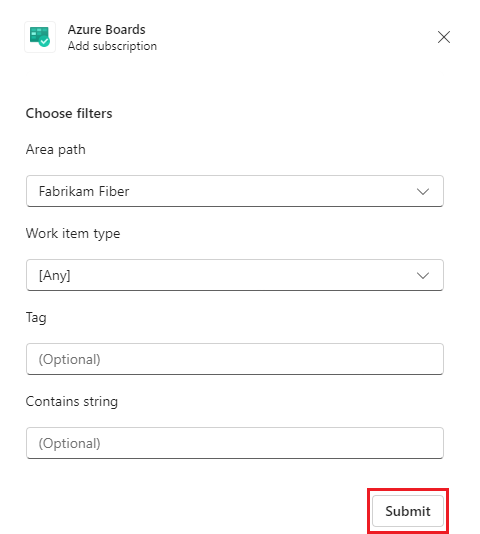Click the Area path label
Image resolution: width=480 pixels, height=534 pixels.
pyautogui.click(x=56, y=150)
